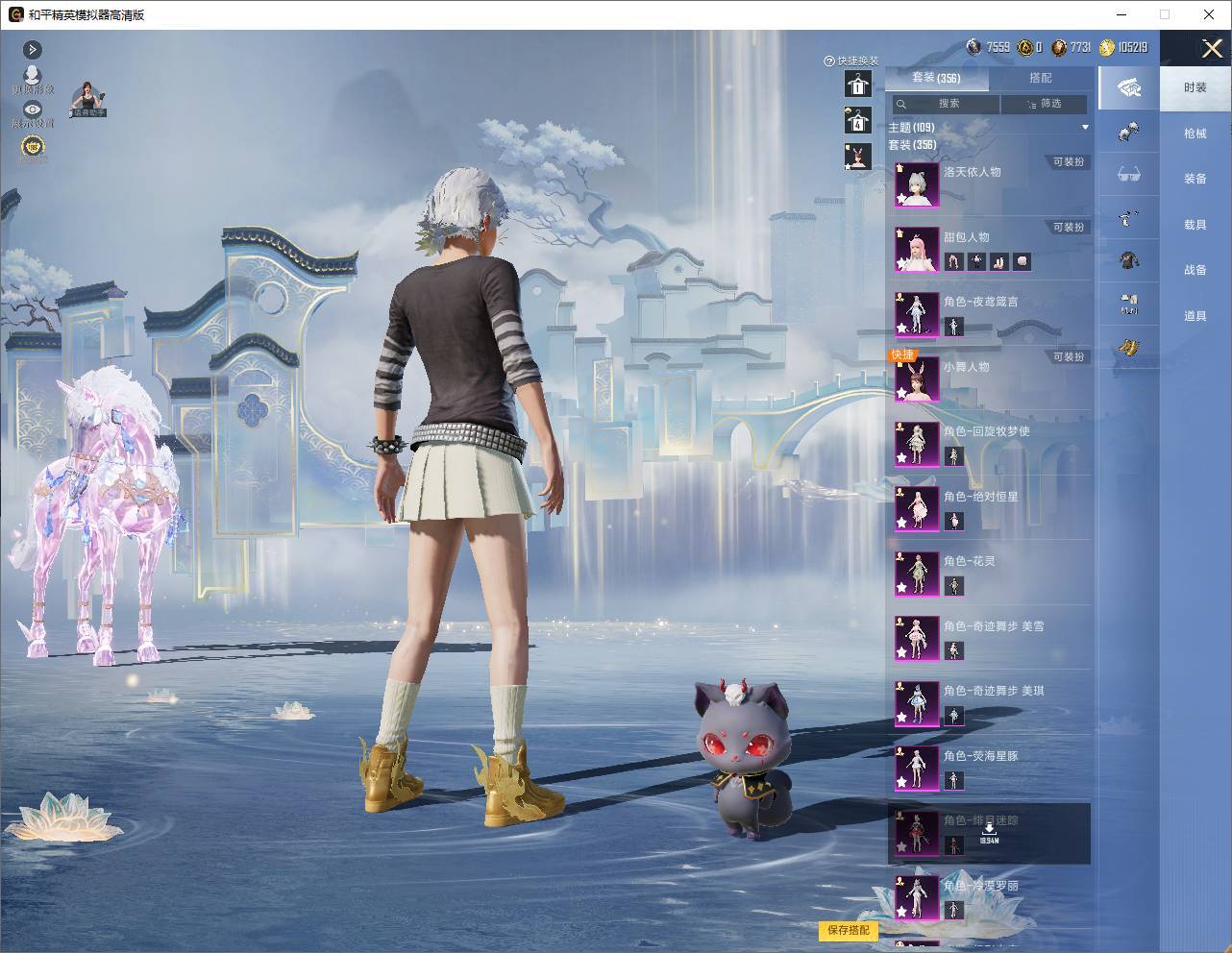The image size is (1232, 953).
Task: Select the pants category icon
Action: [x=1128, y=305]
